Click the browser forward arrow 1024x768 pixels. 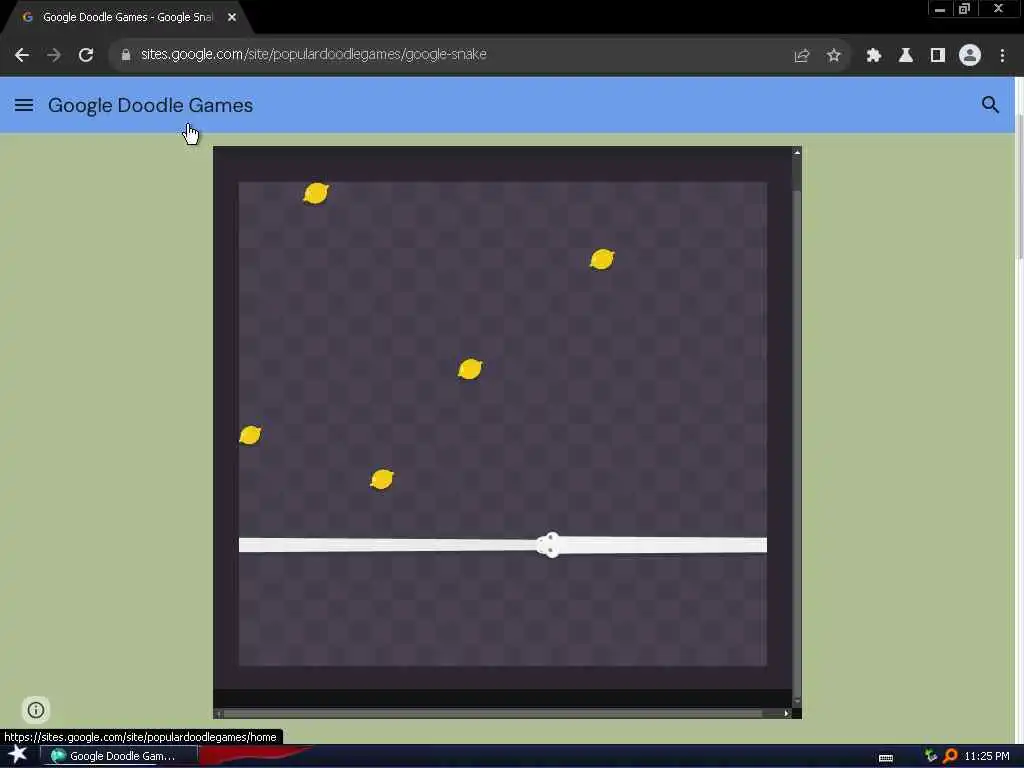[x=54, y=55]
